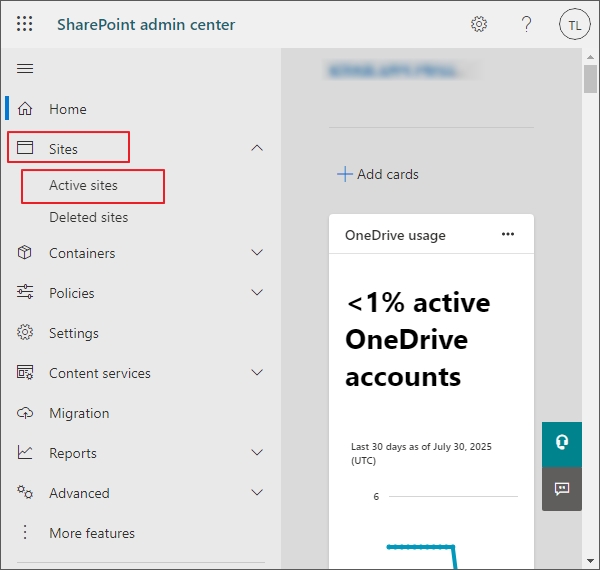The width and height of the screenshot is (600, 570).
Task: Collapse navigation with hamburger icon
Action: [x=25, y=68]
